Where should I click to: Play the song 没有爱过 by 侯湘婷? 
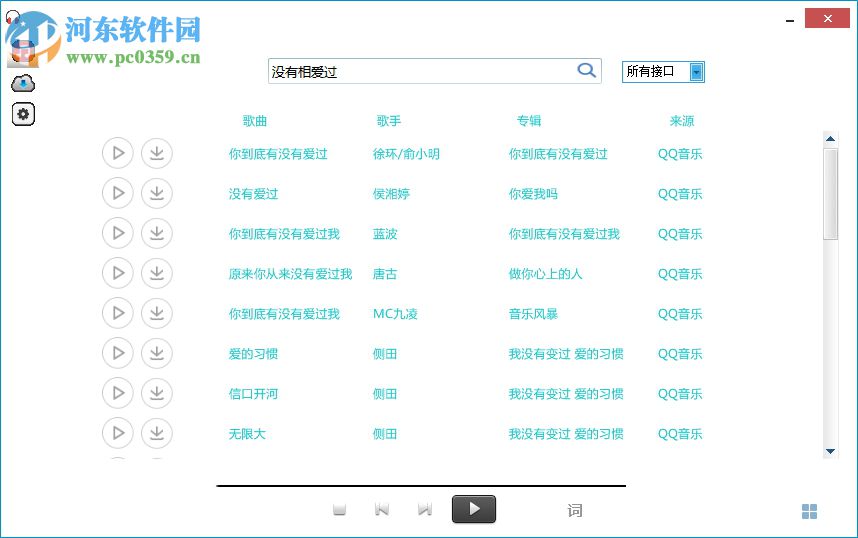click(x=118, y=193)
